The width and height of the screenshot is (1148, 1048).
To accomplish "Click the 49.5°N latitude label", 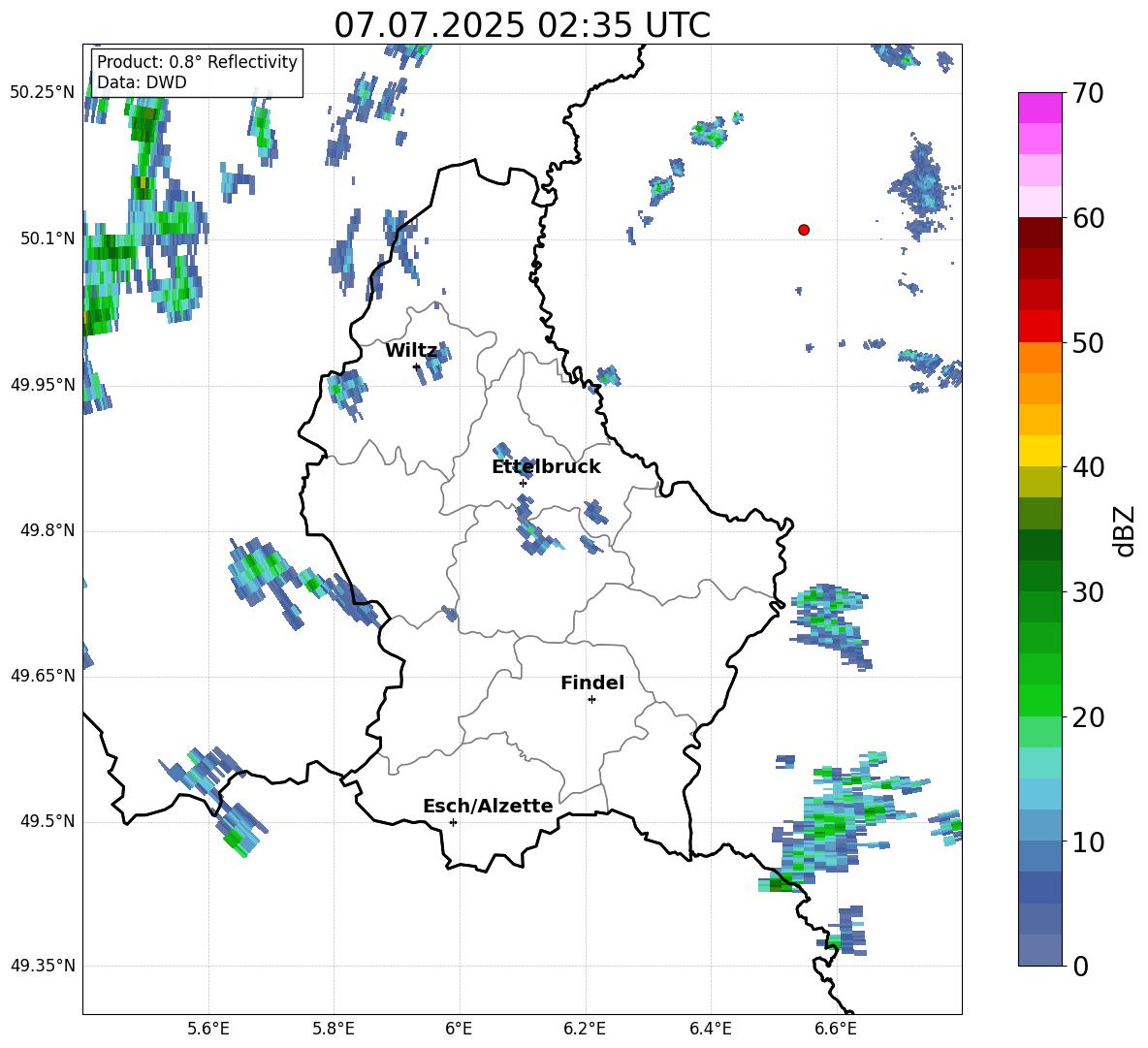I will [48, 821].
